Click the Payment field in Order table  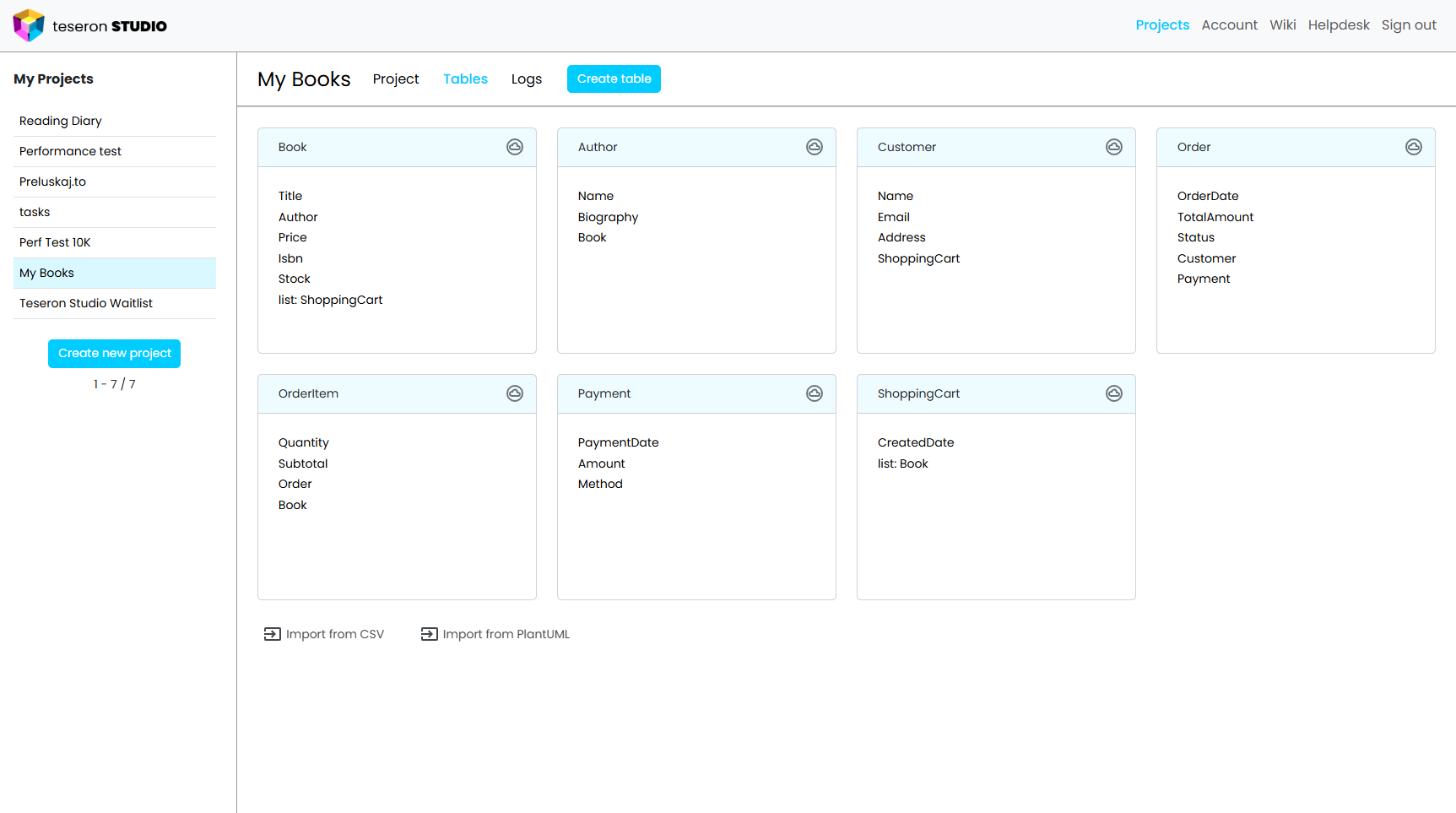pyautogui.click(x=1204, y=279)
